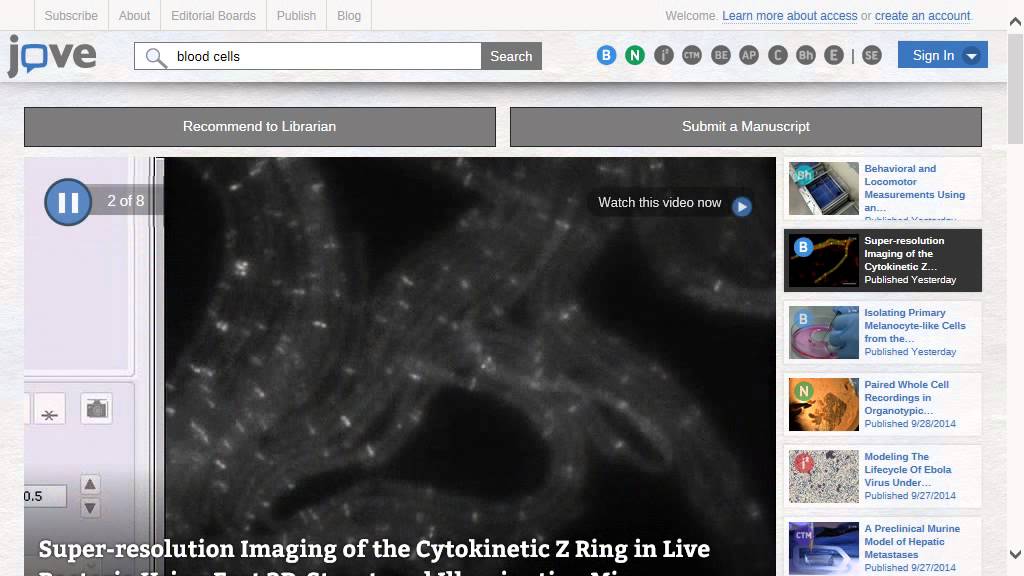Click thumbnail of Melanocyte-like Cells article

coord(824,332)
